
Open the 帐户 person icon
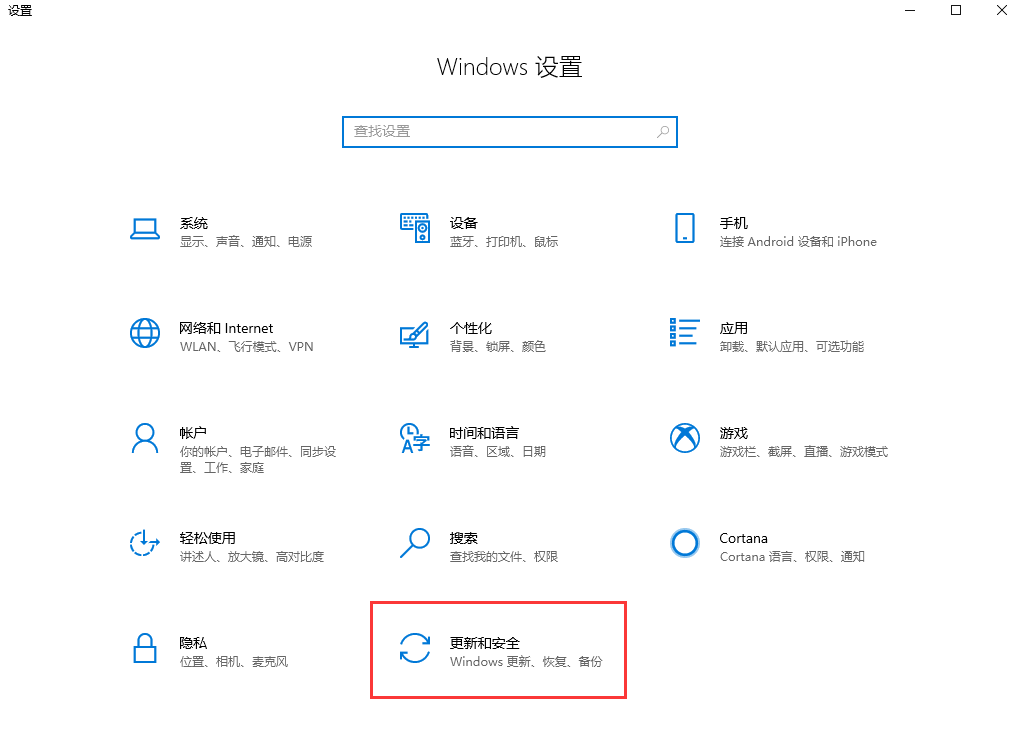pos(145,438)
